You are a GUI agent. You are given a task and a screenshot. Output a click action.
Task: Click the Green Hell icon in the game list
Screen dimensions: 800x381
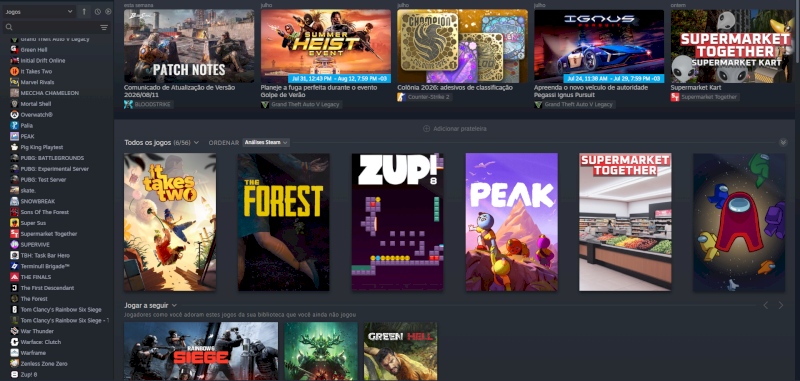point(14,49)
